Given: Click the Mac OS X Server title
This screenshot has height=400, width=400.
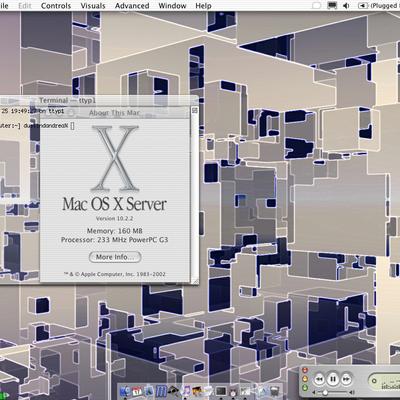Looking at the screenshot, I should point(114,204).
